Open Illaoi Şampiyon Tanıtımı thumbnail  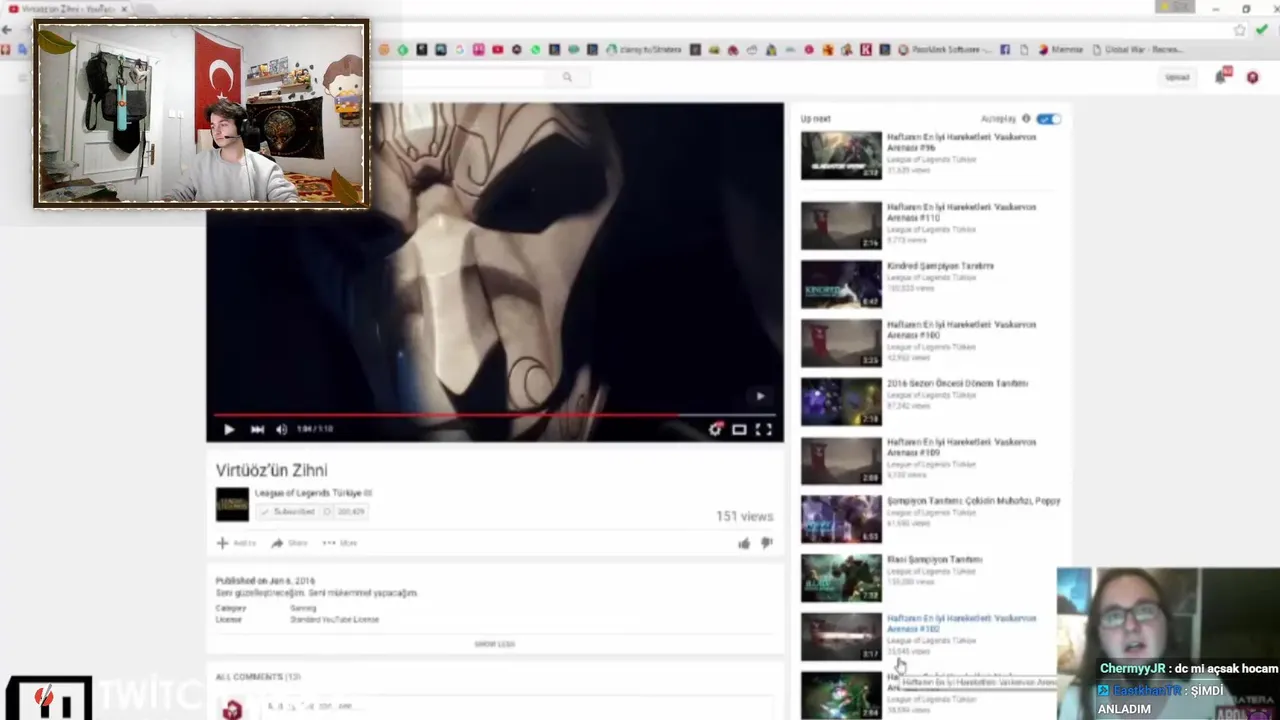point(841,578)
